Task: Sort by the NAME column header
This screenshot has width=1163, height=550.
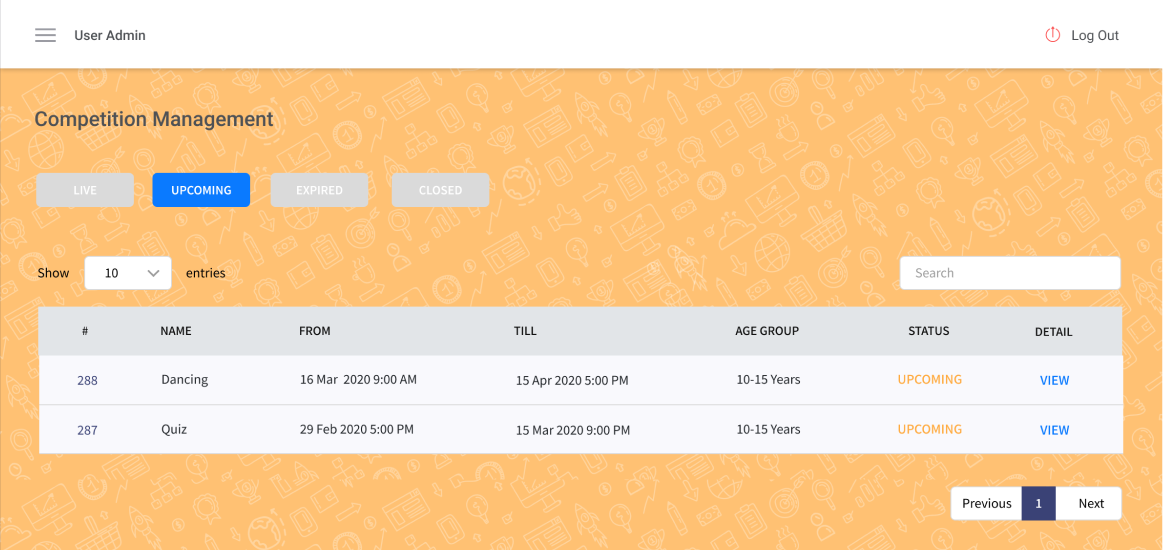Action: [176, 331]
